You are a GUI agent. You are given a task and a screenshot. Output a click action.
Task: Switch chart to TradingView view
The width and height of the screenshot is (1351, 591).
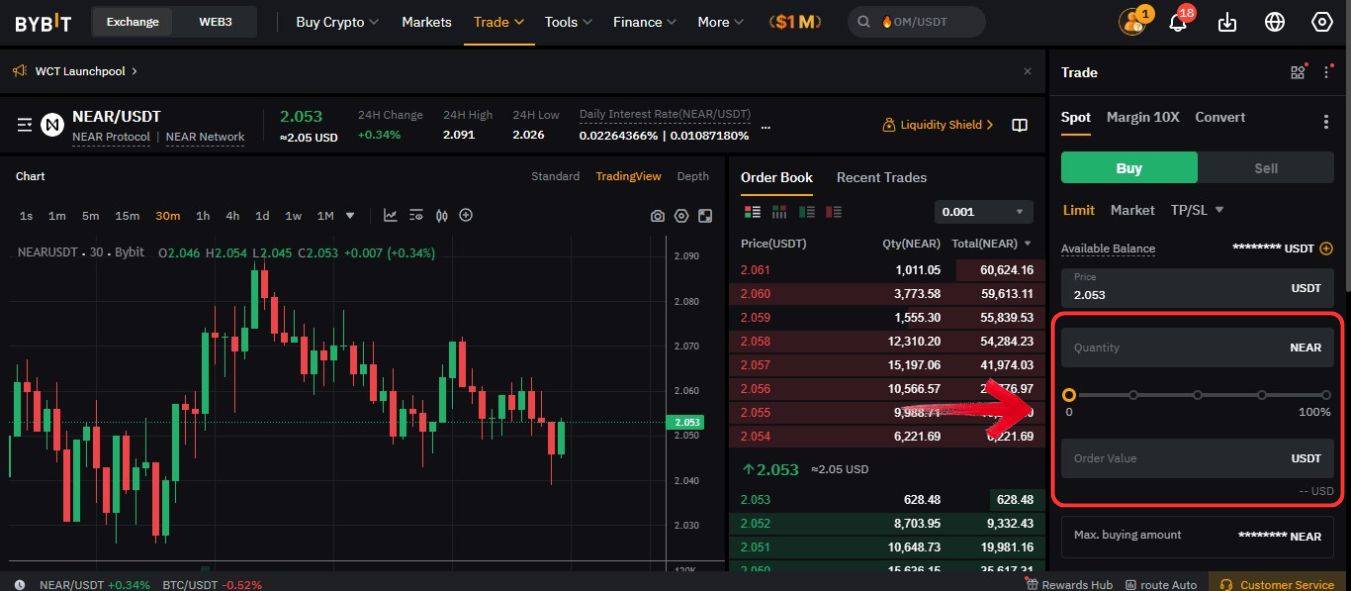628,176
